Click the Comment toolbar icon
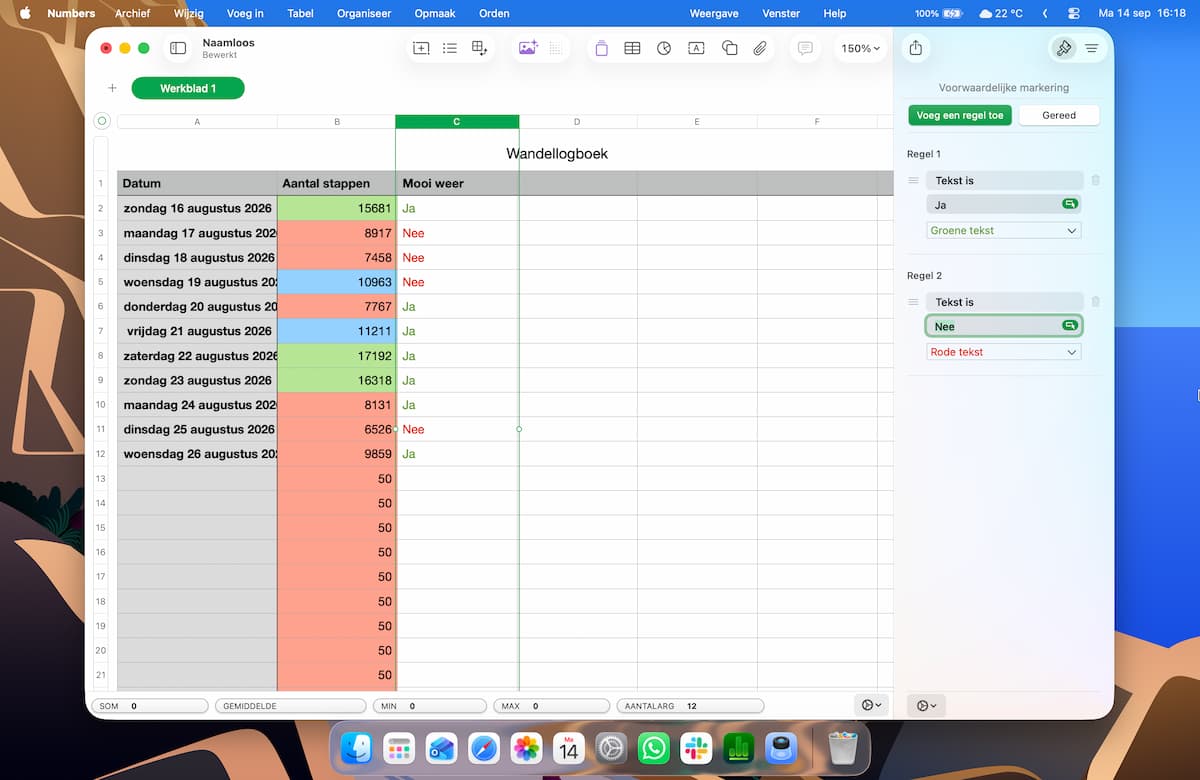This screenshot has height=780, width=1200. coord(804,48)
